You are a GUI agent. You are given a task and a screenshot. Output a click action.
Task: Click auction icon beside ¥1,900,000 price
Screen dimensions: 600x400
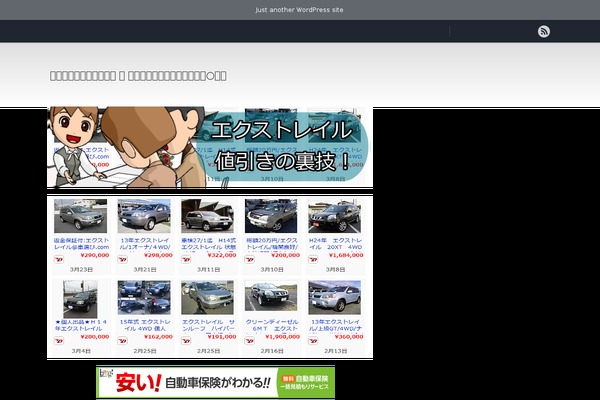pos(249,341)
